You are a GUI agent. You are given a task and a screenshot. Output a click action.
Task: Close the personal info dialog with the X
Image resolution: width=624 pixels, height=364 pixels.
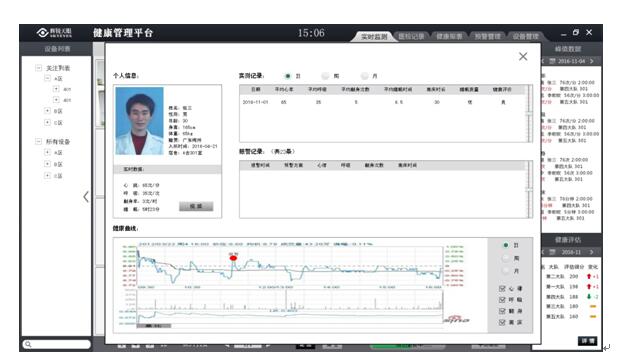pyautogui.click(x=523, y=56)
